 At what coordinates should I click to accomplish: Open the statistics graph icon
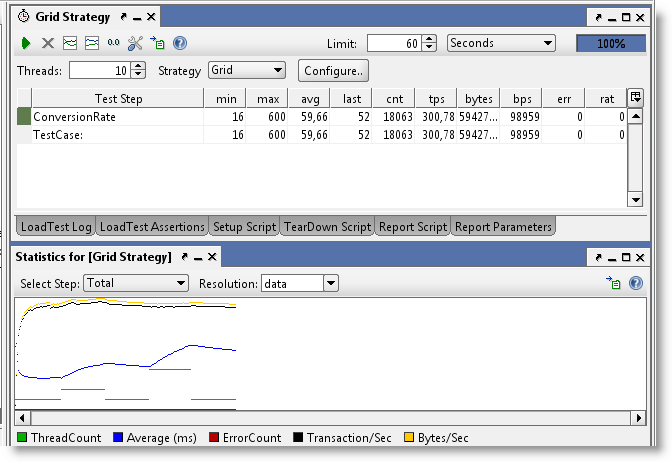pos(70,43)
